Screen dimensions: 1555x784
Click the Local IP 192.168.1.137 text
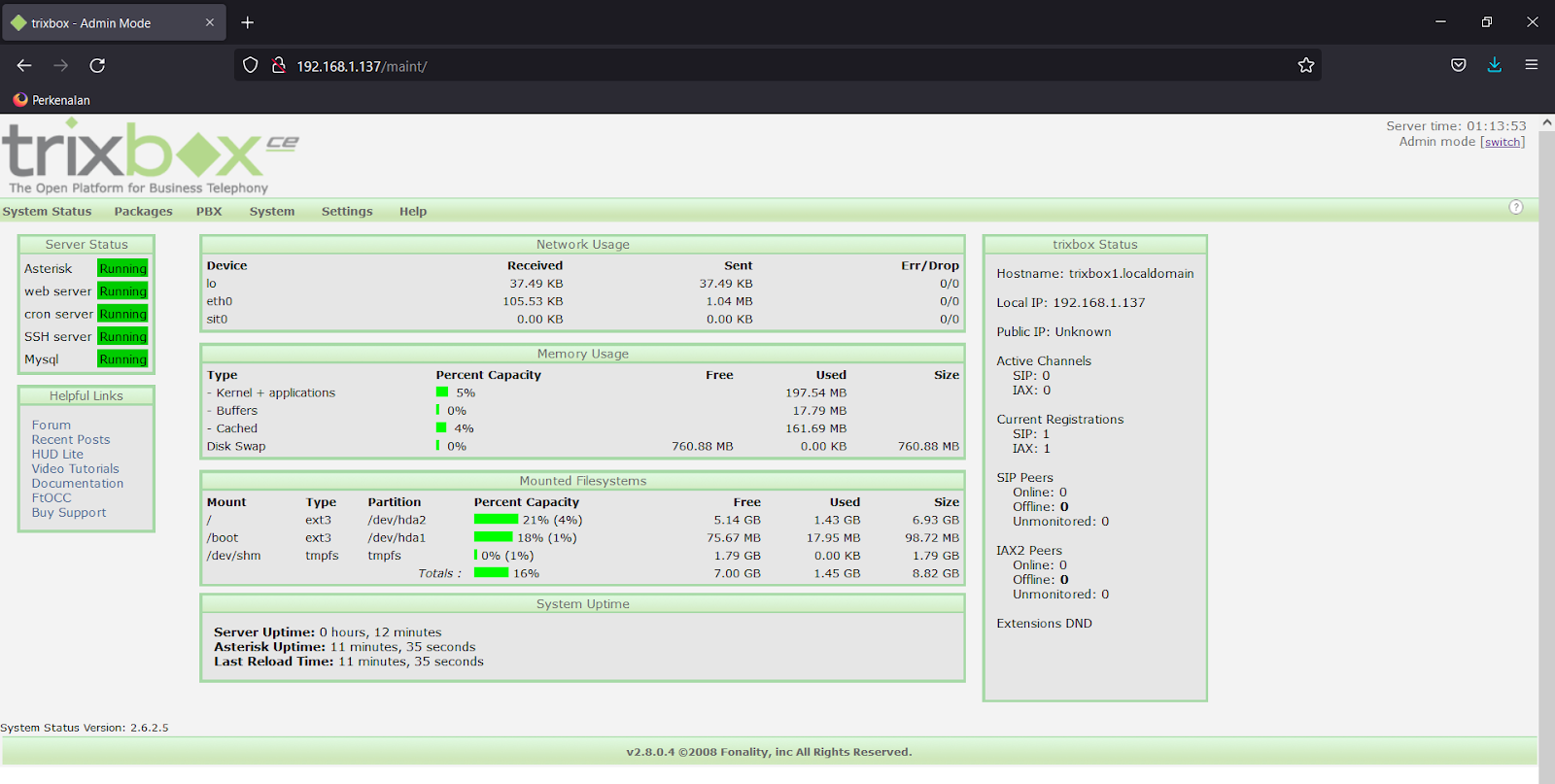(1070, 302)
